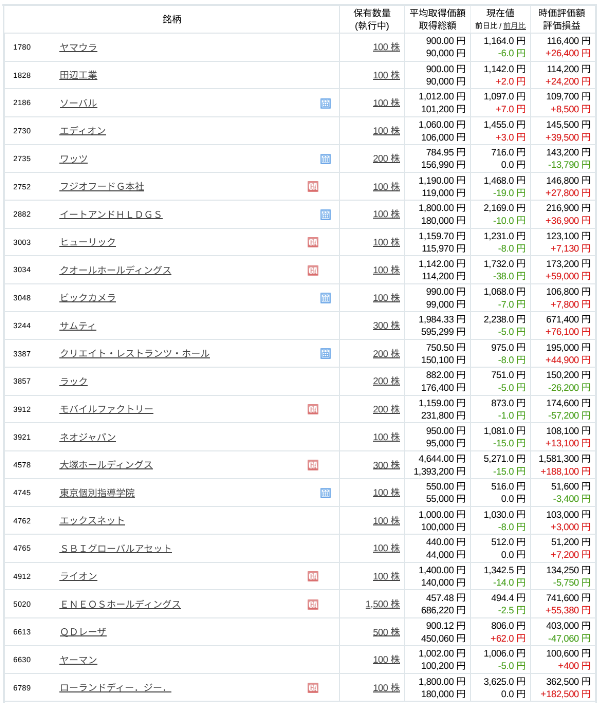Click the 100 株 quantity link for ヤマウラ
This screenshot has height=703, width=600.
coord(386,47)
